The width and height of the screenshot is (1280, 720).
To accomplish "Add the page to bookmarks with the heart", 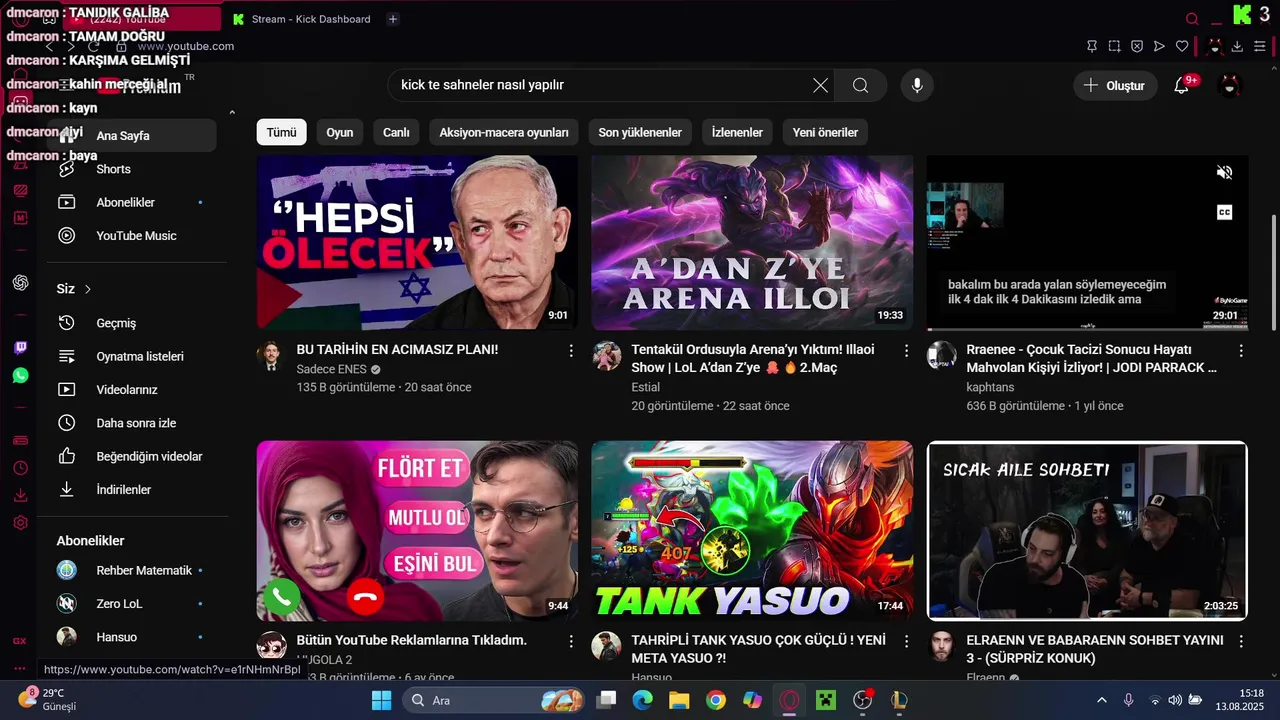I will (x=1182, y=46).
